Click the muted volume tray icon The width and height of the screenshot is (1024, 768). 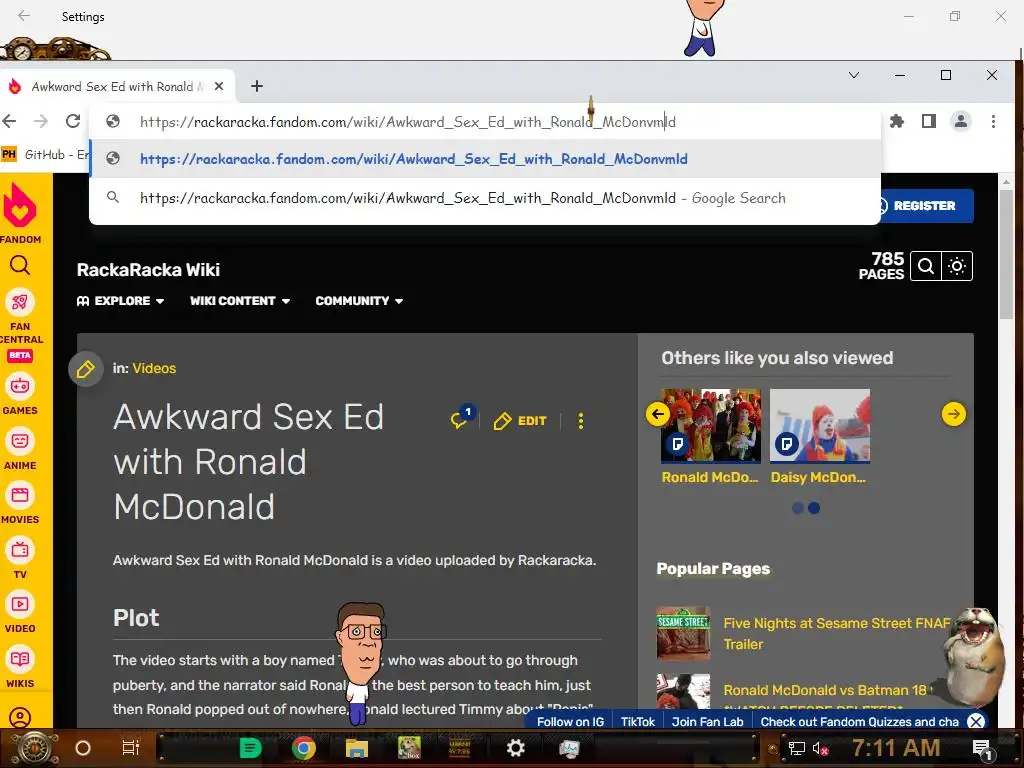click(820, 748)
